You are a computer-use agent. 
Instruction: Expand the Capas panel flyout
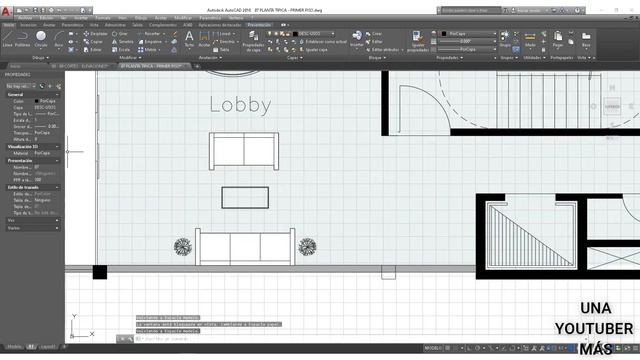point(295,58)
